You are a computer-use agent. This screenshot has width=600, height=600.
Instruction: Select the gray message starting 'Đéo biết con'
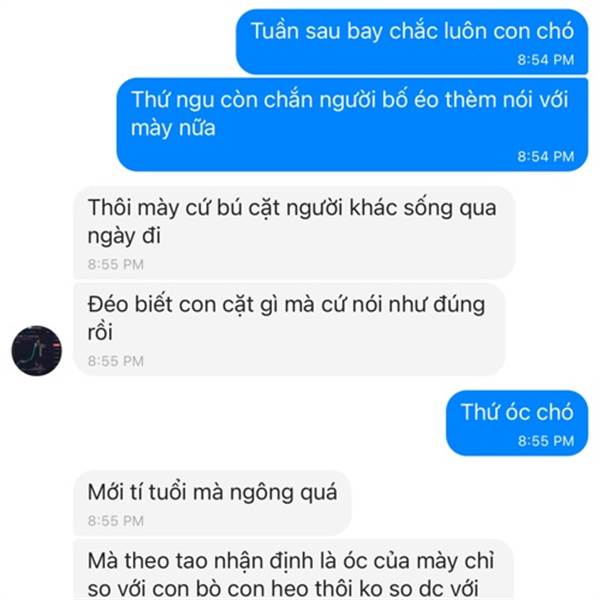tap(289, 329)
